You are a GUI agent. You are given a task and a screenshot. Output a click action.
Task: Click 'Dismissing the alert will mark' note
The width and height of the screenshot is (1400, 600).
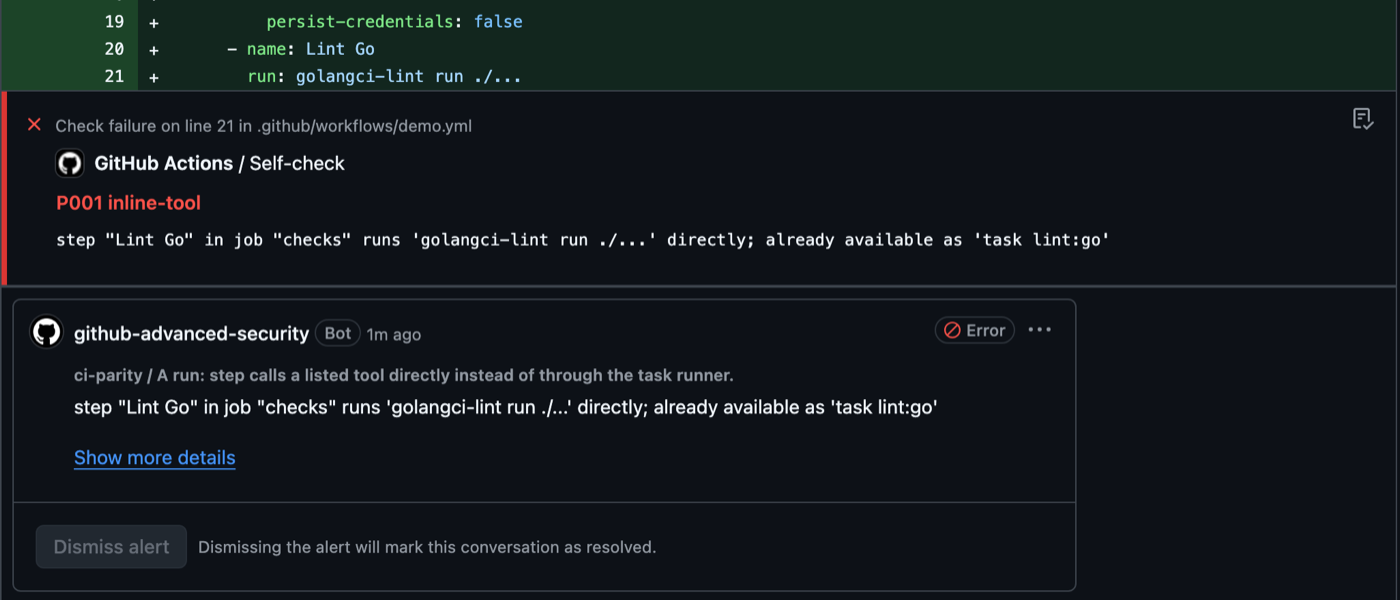pyautogui.click(x=427, y=547)
